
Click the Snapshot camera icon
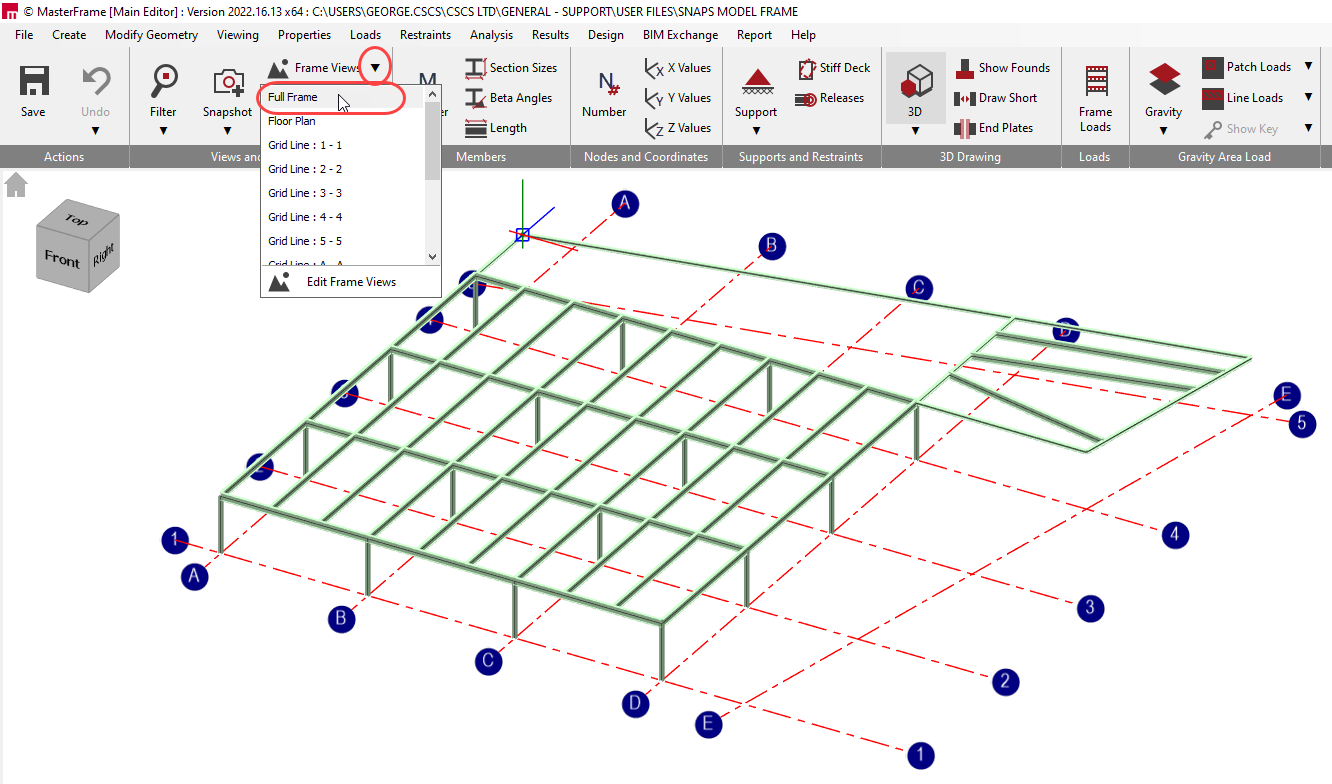tap(227, 82)
